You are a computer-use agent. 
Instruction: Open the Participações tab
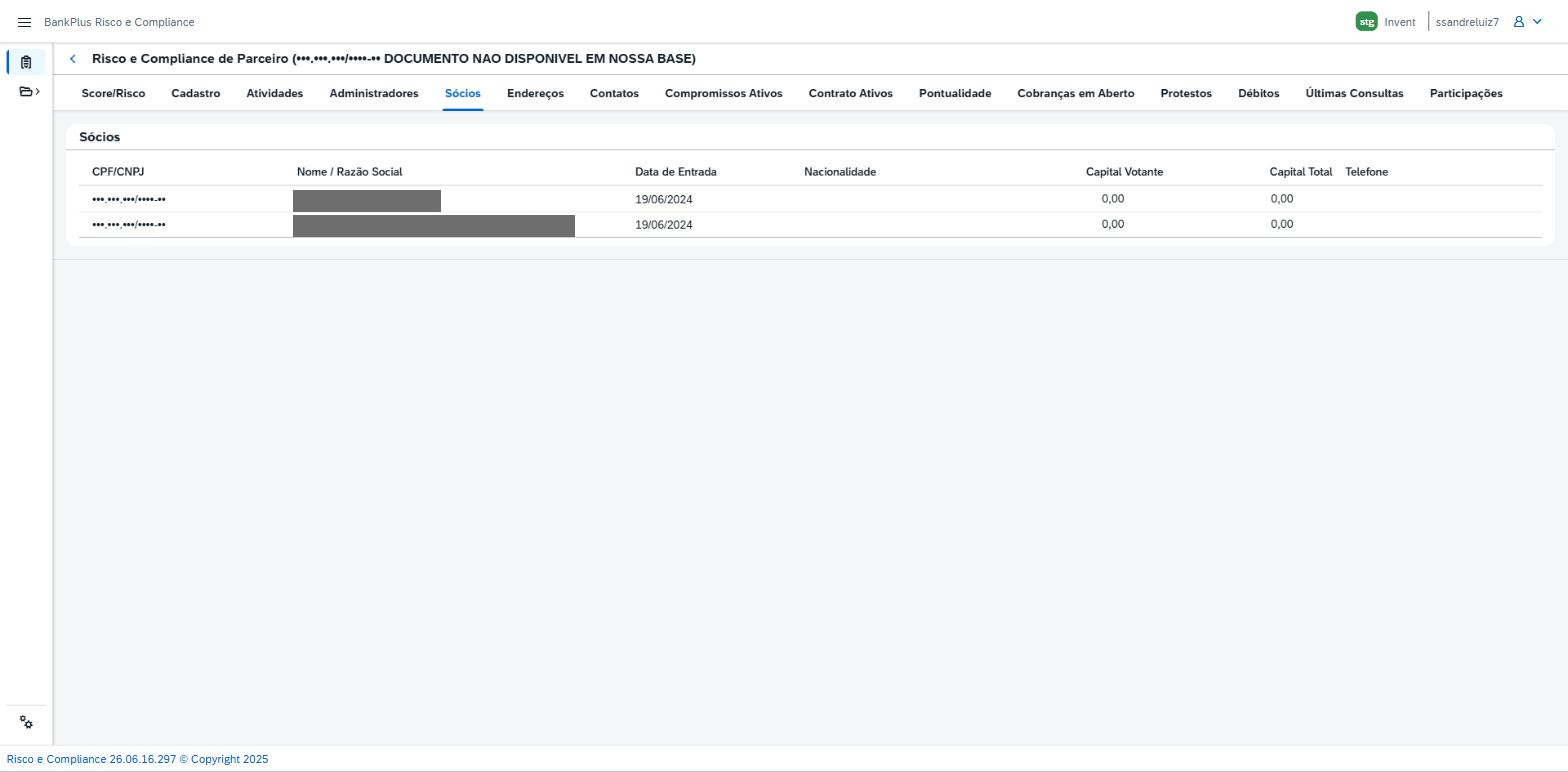tap(1466, 93)
